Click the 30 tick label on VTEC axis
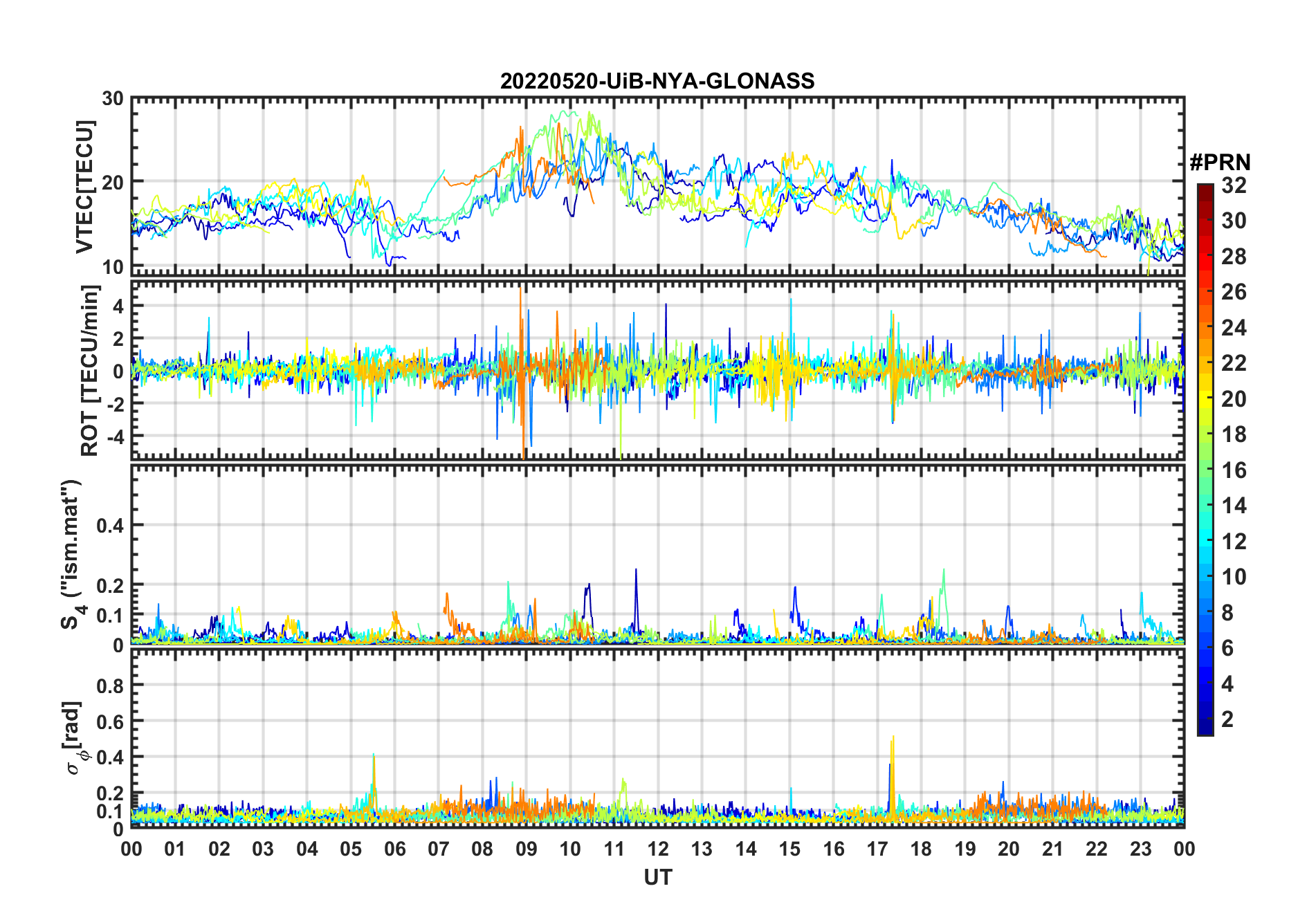 point(113,99)
